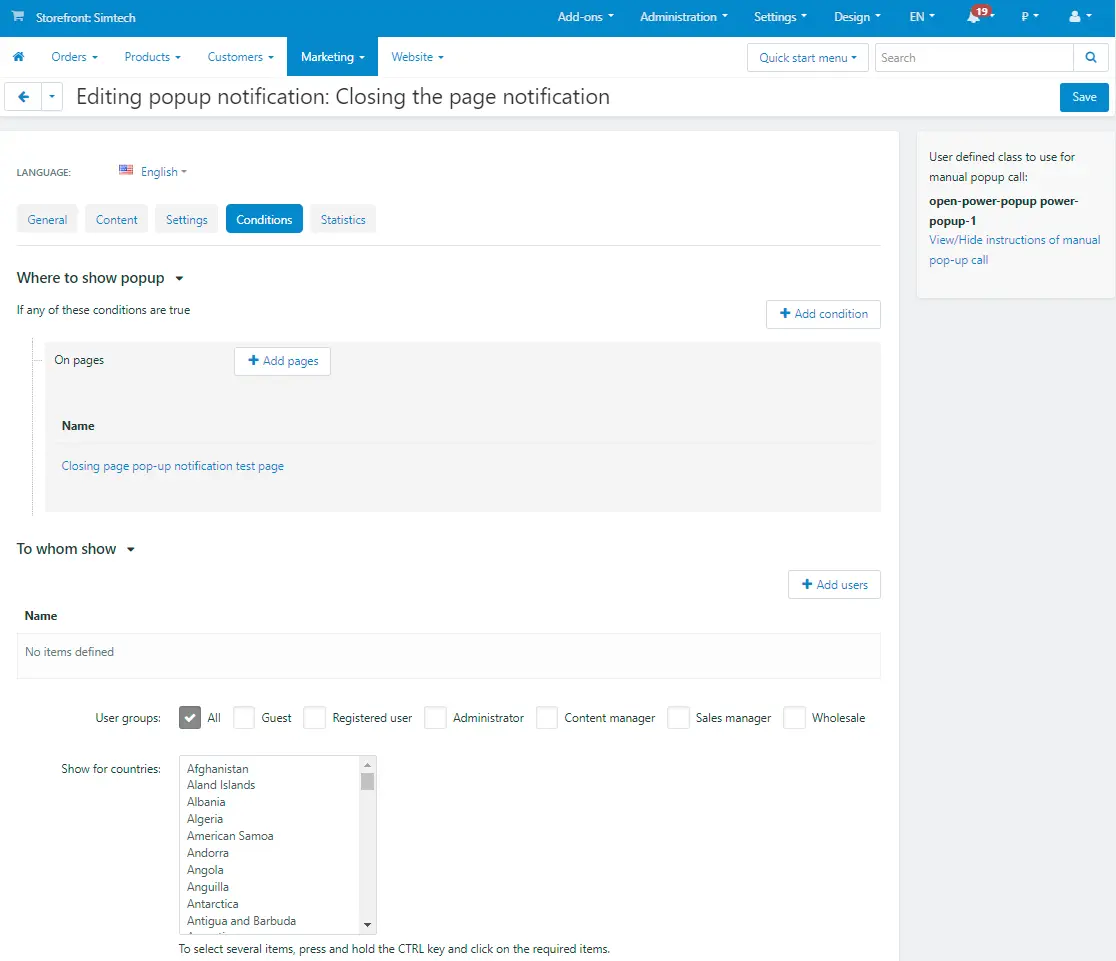Click the home icon in the navigation bar
The width and height of the screenshot is (1116, 961).
pyautogui.click(x=18, y=57)
